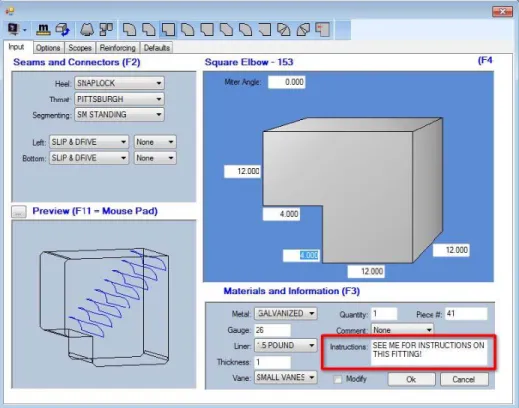Click the Materials and Information (F3) heading
The image size is (519, 408).
pos(292,291)
